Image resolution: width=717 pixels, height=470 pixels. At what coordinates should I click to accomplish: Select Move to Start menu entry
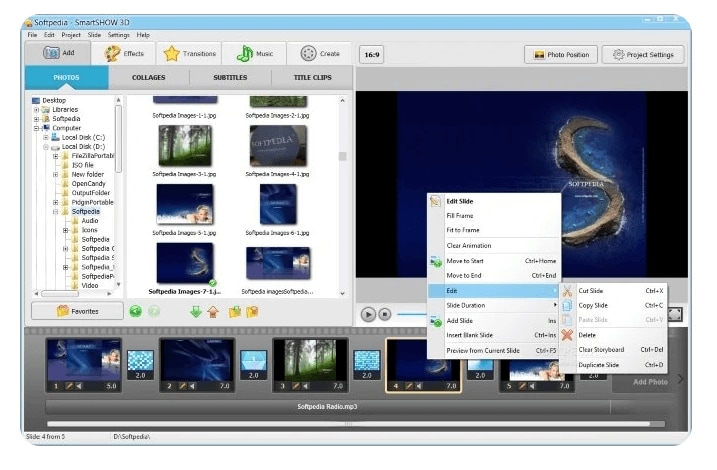pos(494,261)
